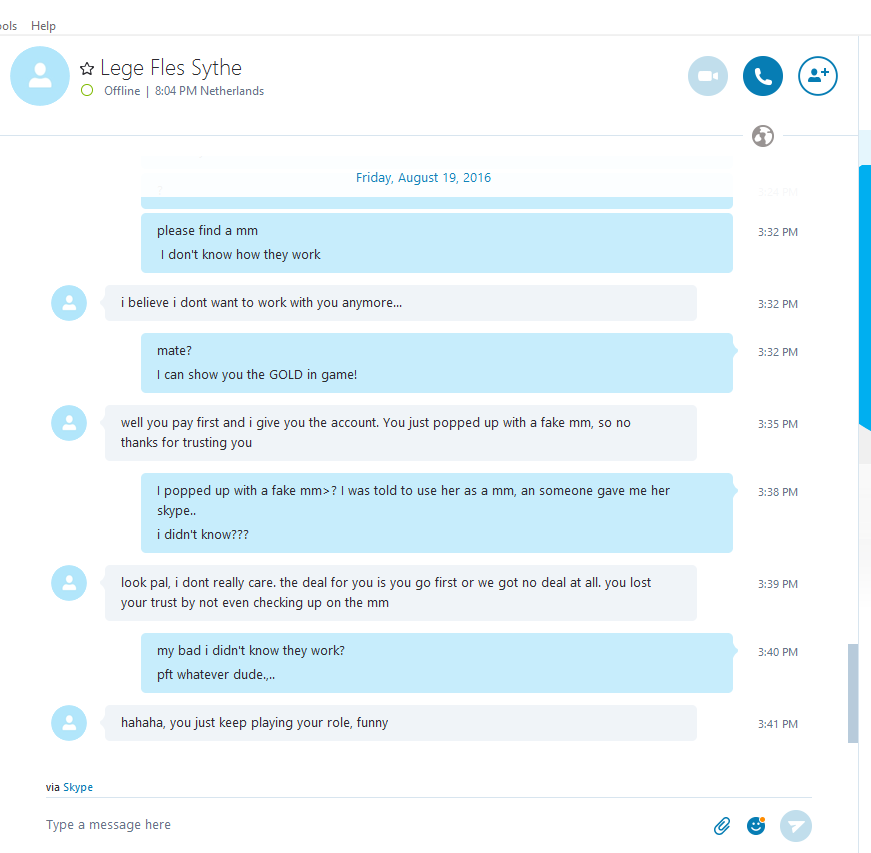Start a voice call
871x853 pixels.
pyautogui.click(x=763, y=76)
